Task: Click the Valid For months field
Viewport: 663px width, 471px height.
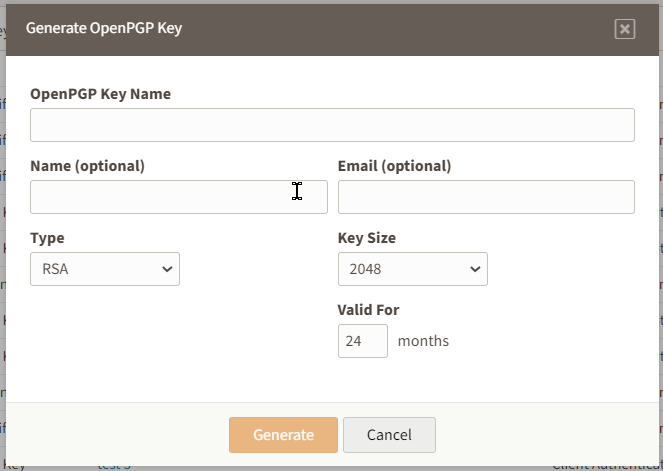Action: pyautogui.click(x=363, y=341)
